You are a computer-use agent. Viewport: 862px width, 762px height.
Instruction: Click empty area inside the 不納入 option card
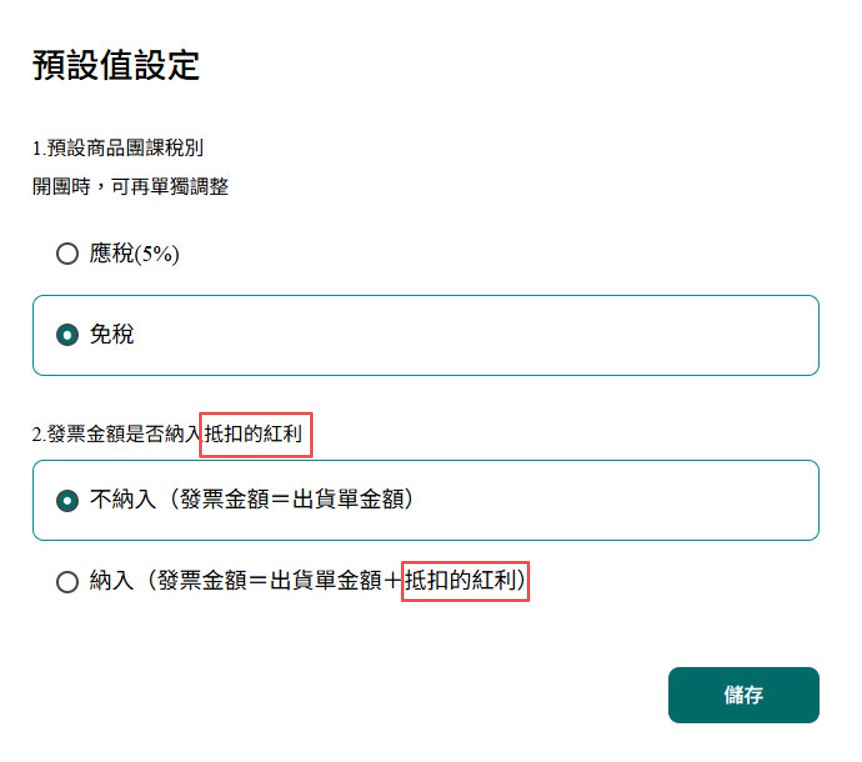pyautogui.click(x=620, y=500)
